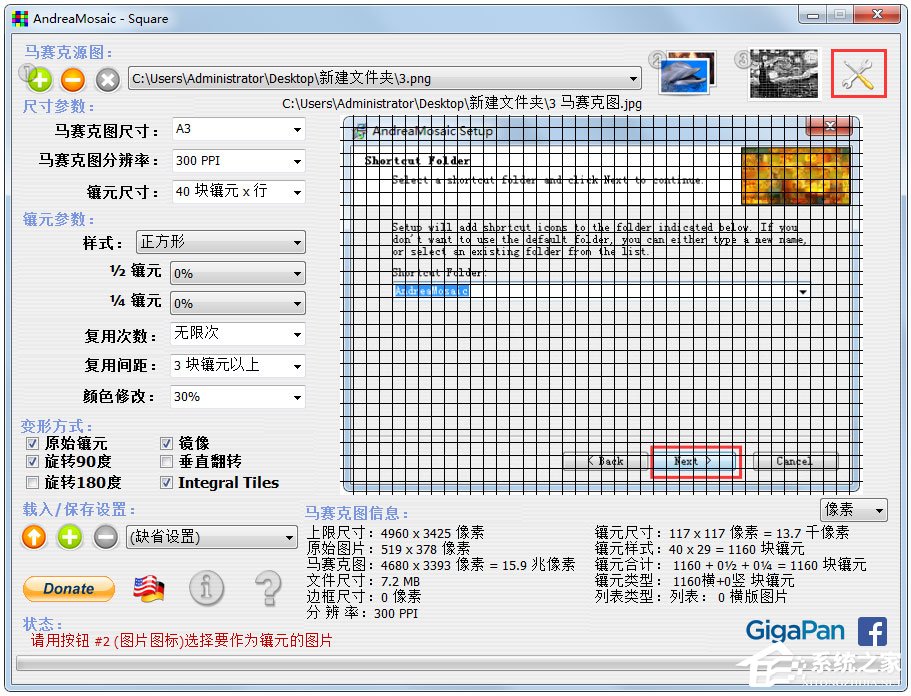The image size is (911, 696).
Task: Open the Facebook icon
Action: (x=872, y=632)
